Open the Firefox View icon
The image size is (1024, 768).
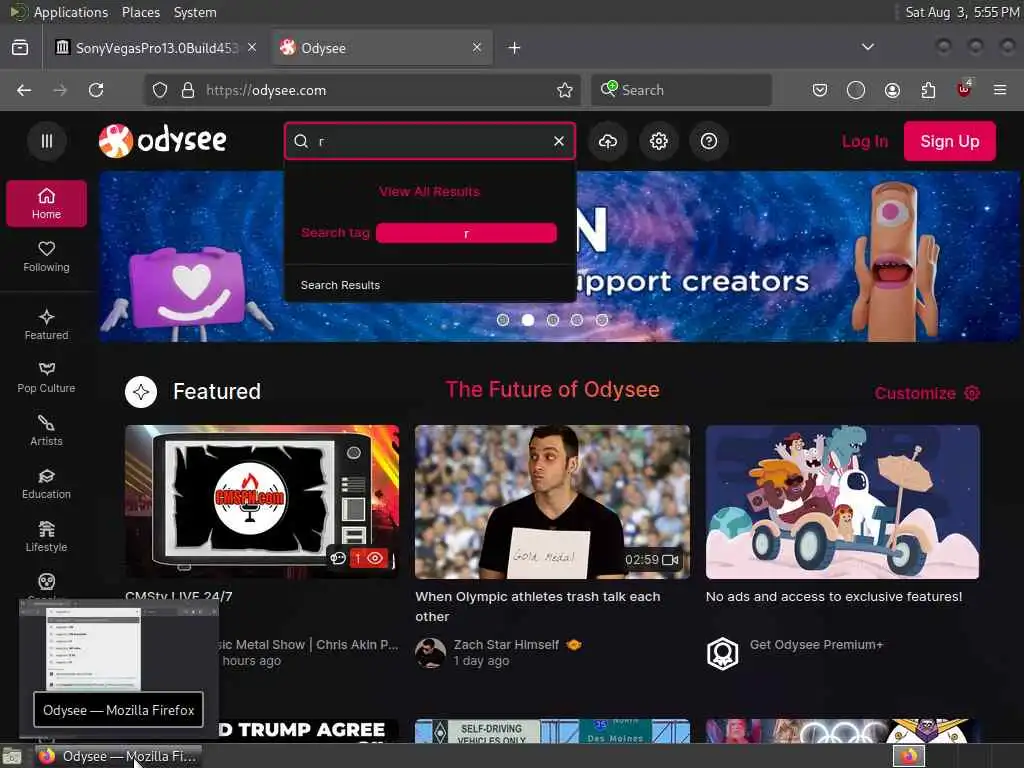click(x=20, y=48)
